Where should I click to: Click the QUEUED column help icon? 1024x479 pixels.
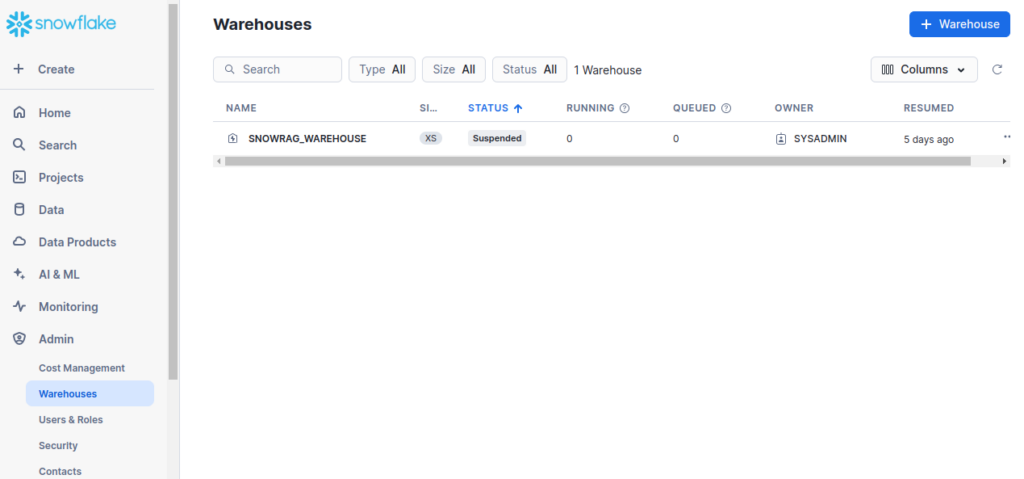(726, 108)
